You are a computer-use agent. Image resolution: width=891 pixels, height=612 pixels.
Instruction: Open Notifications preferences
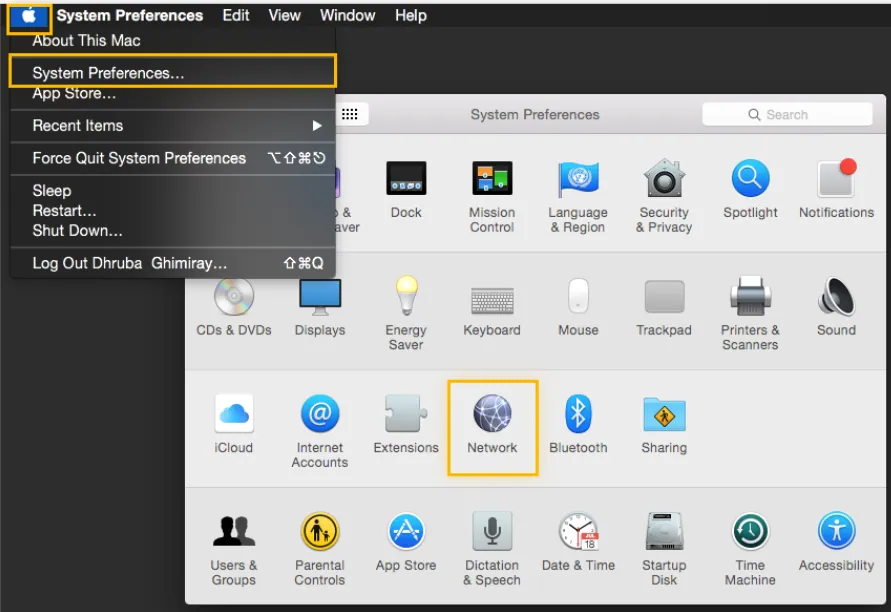point(836,189)
